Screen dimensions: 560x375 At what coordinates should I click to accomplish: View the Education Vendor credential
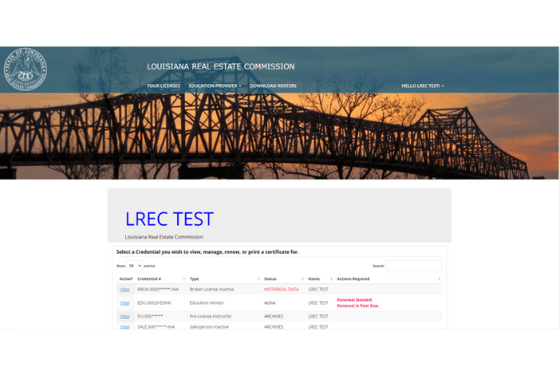pos(125,303)
